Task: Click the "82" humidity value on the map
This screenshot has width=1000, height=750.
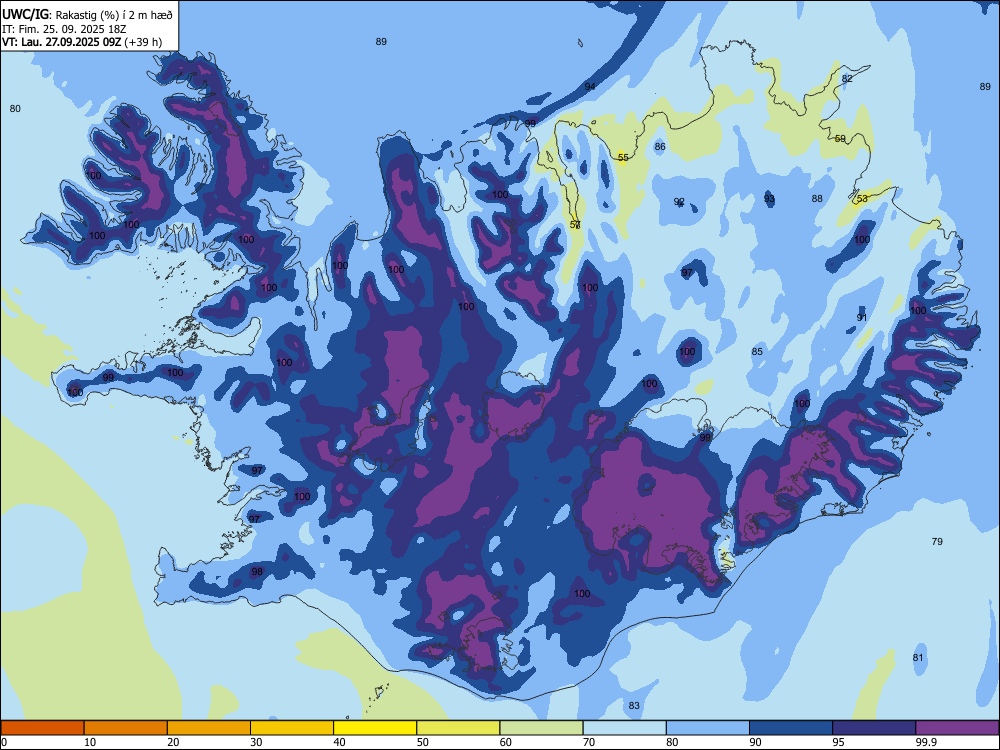Action: pyautogui.click(x=847, y=78)
